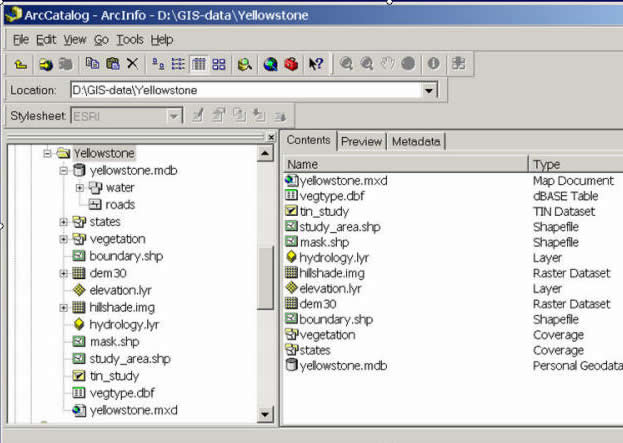Click the Copy toolbar icon

(x=92, y=64)
